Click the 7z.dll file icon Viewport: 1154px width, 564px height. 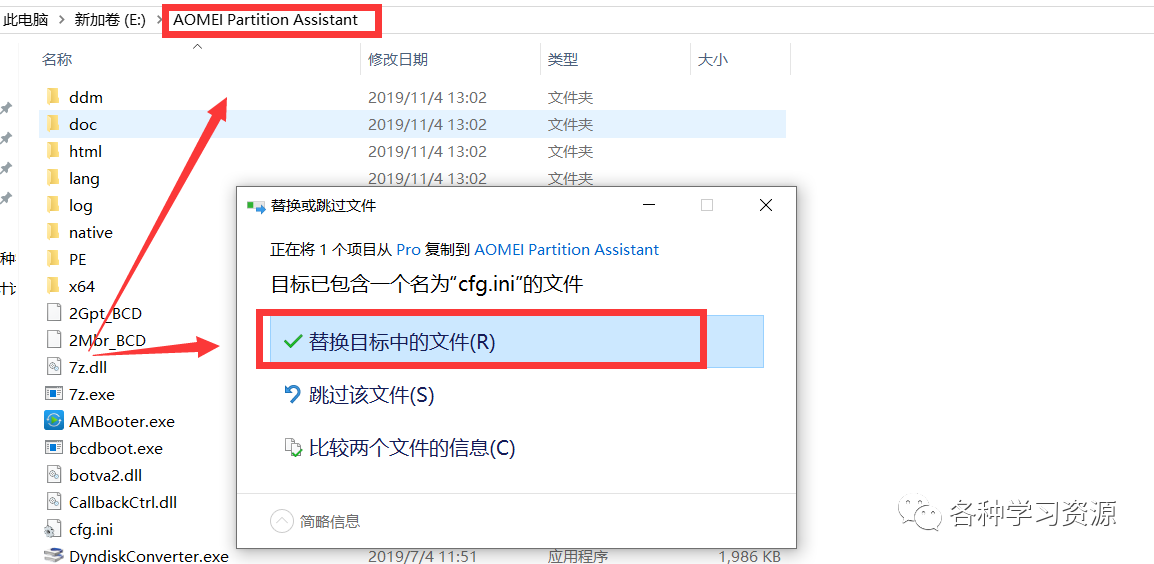tap(53, 367)
